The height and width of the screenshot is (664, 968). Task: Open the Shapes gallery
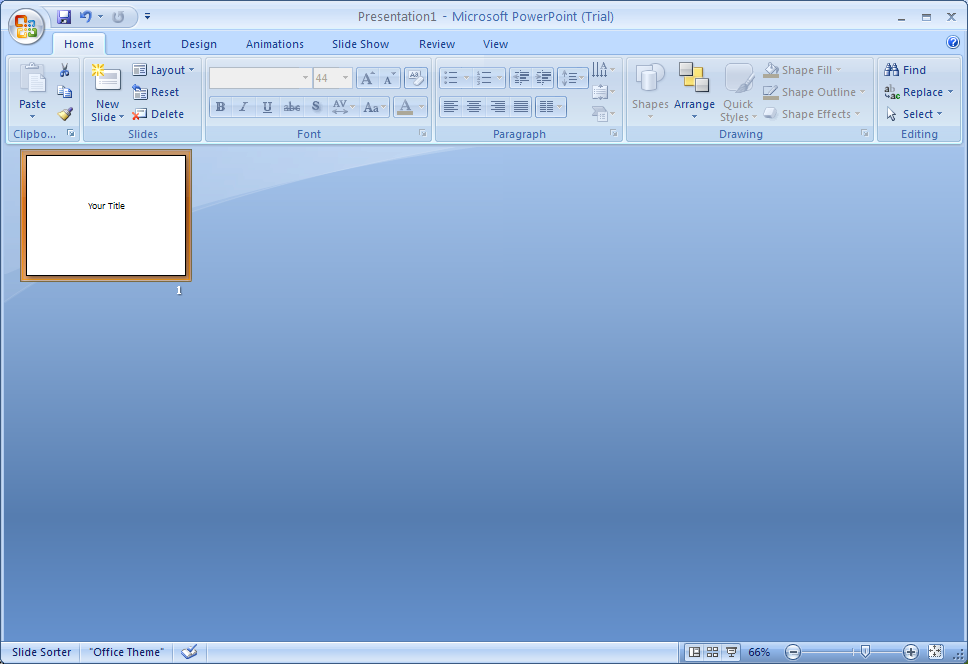coord(650,91)
